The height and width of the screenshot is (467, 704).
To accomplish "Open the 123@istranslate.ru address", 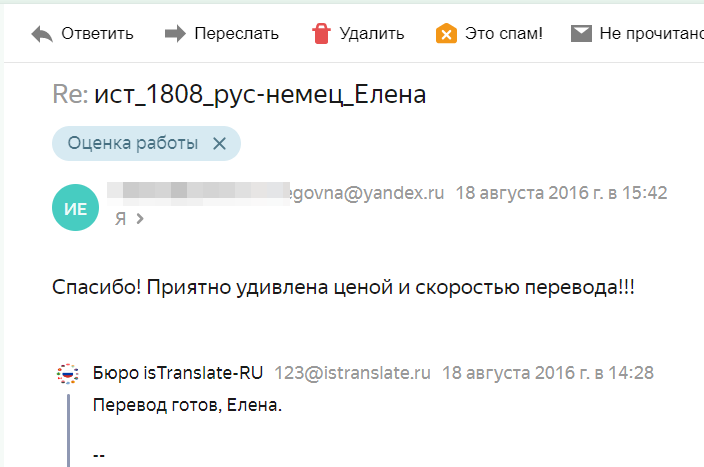I will pyautogui.click(x=352, y=373).
